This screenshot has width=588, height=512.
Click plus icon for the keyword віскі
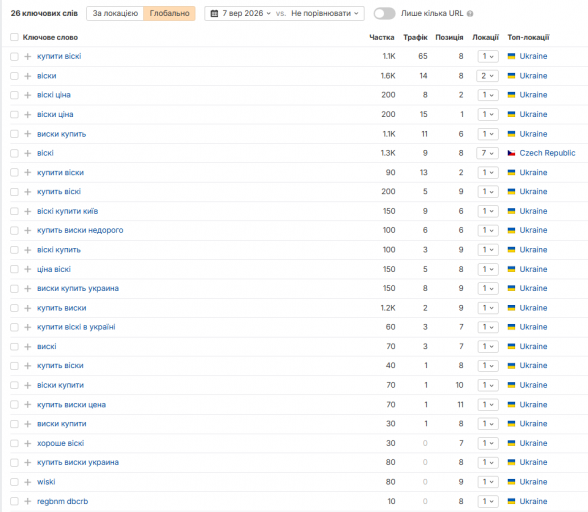(27, 153)
